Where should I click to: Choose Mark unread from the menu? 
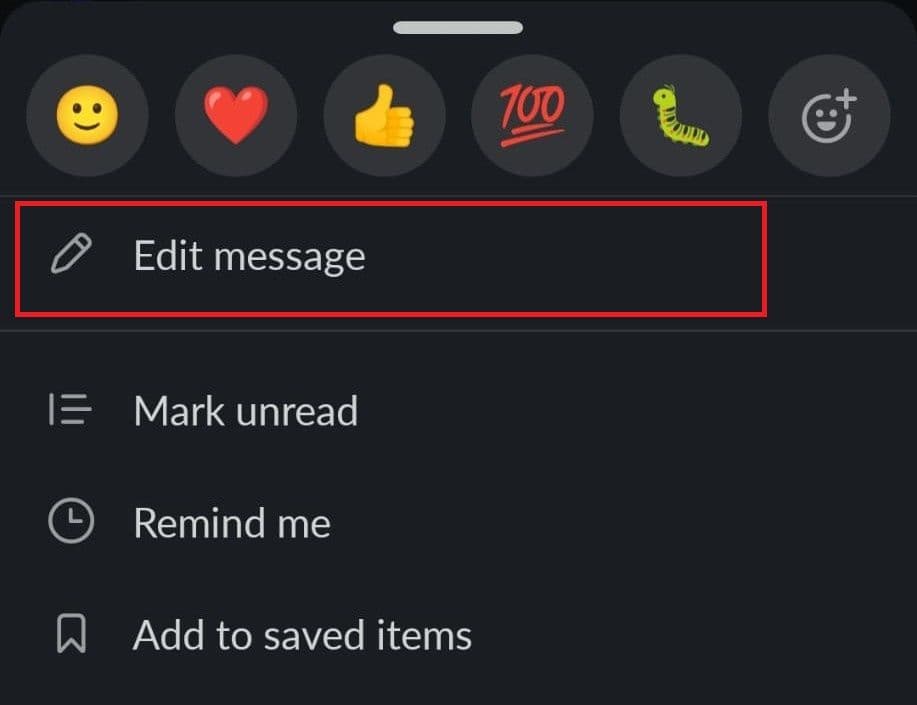[458, 410]
